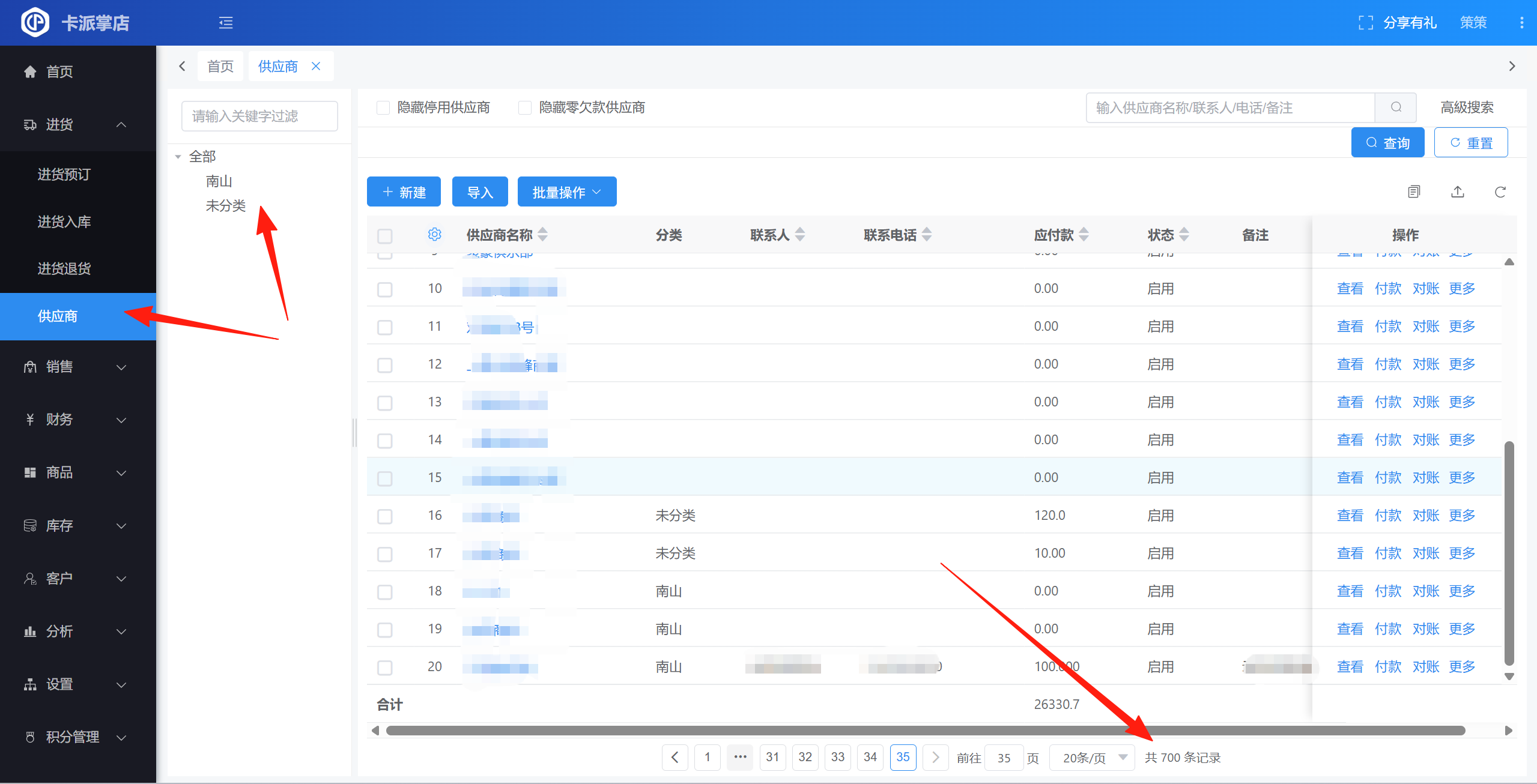Refresh the supplier table
1537x784 pixels.
[1500, 192]
